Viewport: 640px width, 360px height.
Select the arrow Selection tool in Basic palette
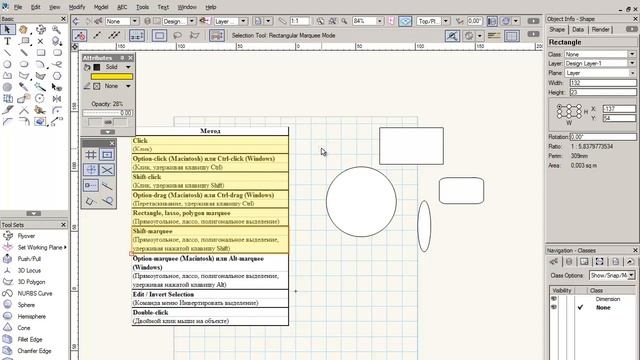coord(7,29)
